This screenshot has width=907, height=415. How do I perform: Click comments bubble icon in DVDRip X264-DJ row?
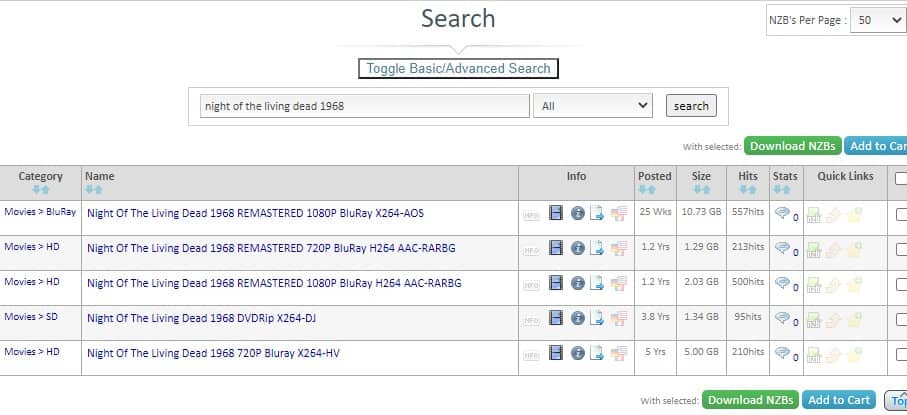[x=783, y=318]
